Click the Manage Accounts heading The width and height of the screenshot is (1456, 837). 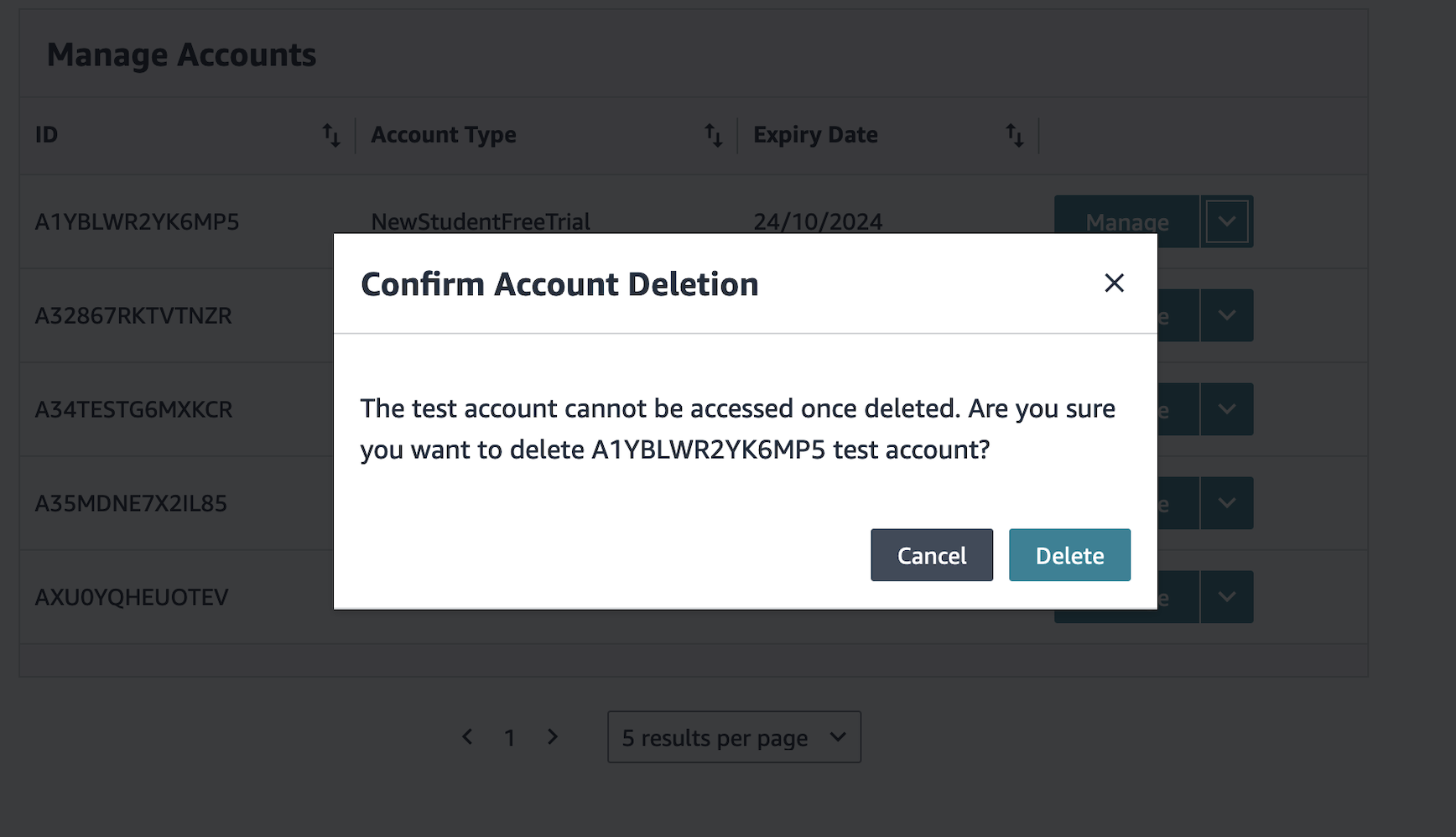click(182, 54)
